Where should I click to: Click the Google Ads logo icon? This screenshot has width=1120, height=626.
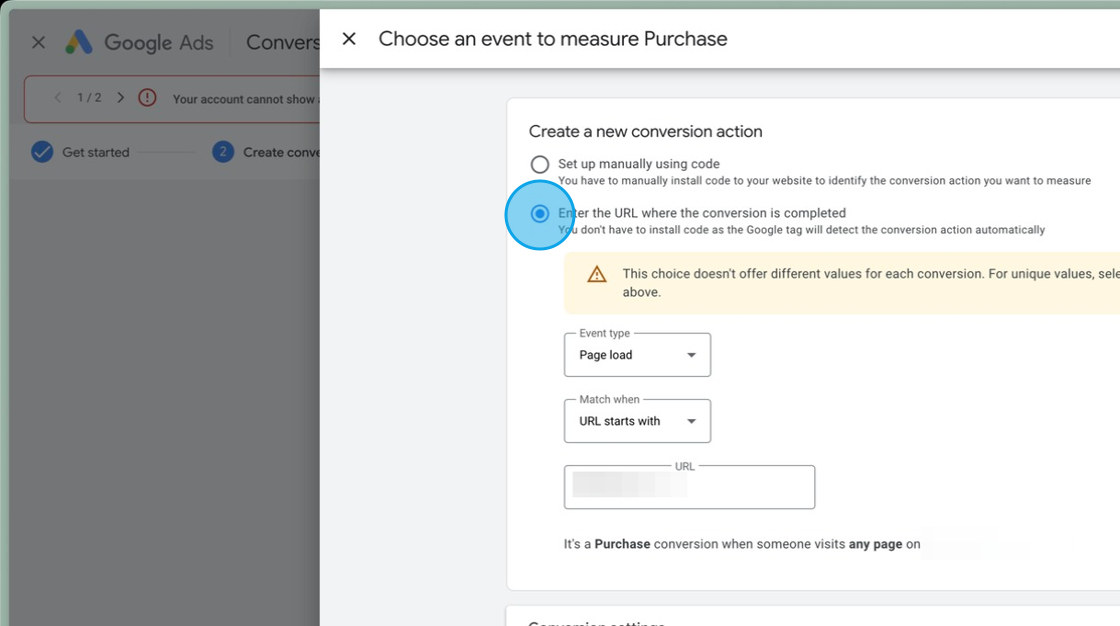[x=79, y=42]
